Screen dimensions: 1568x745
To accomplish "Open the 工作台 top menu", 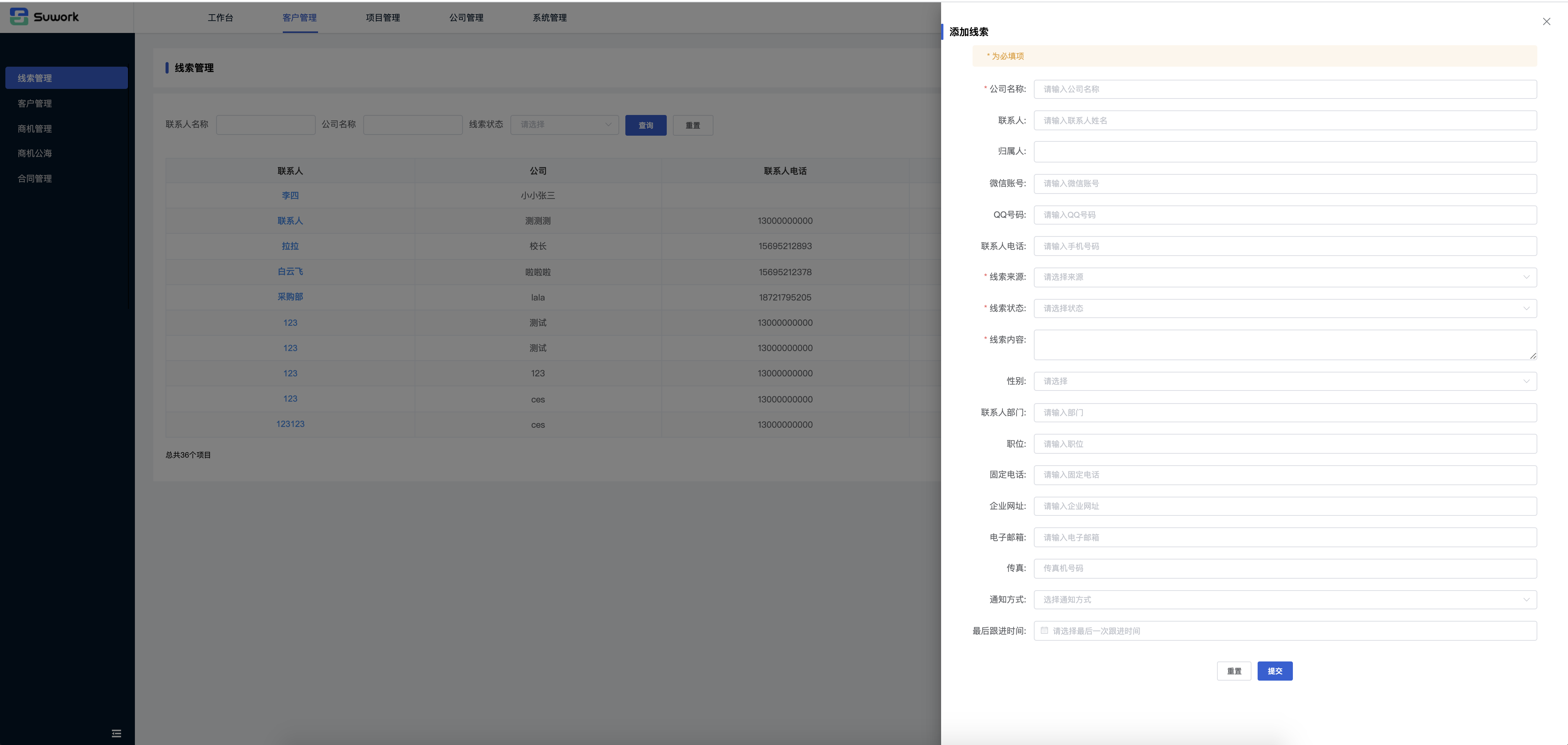I will tap(220, 18).
